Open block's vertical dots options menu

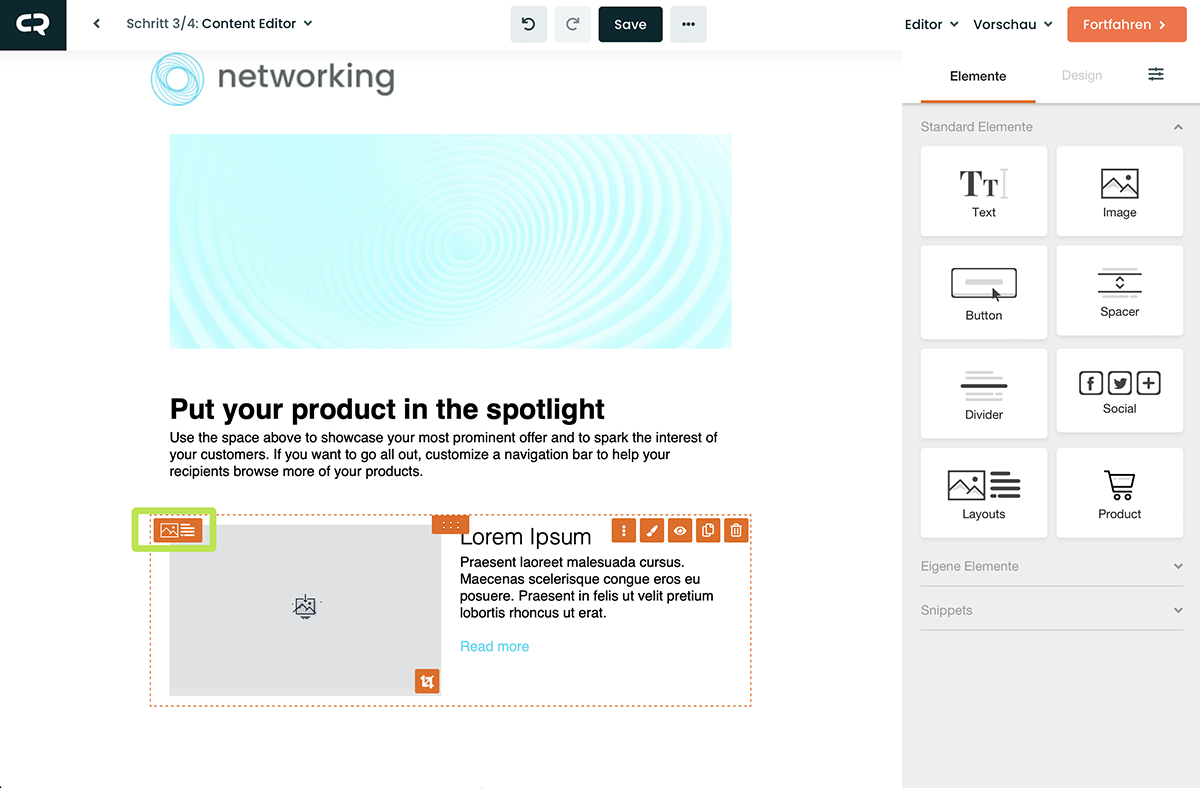click(623, 531)
